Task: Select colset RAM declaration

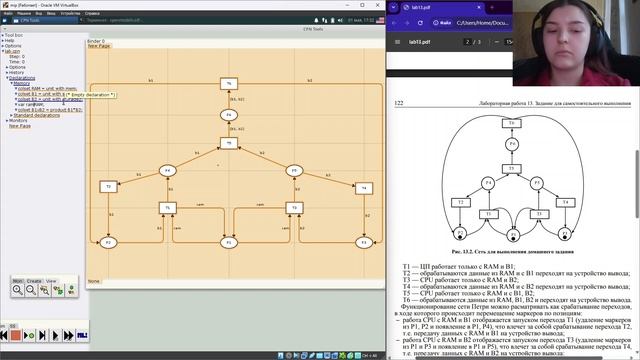Action: tap(47, 89)
